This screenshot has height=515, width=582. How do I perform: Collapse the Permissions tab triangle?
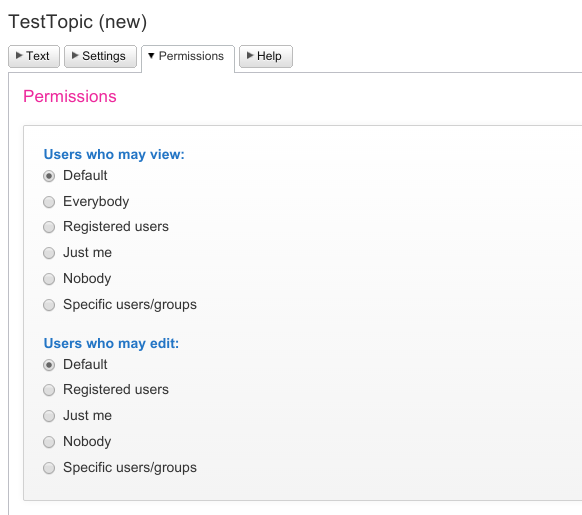click(x=151, y=56)
